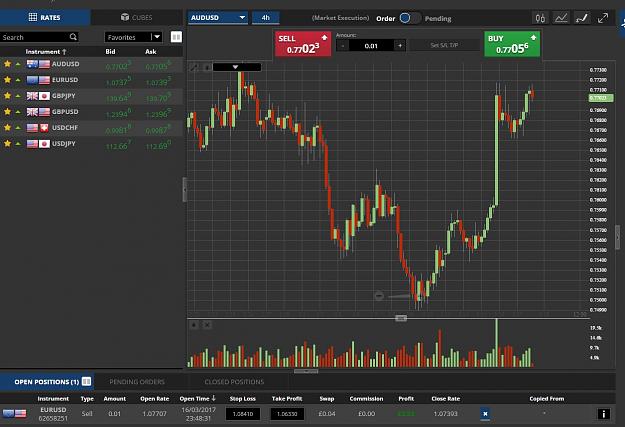Click the favorite star for AUDUSD
Viewport: 625px width, 427px height.
8,64
